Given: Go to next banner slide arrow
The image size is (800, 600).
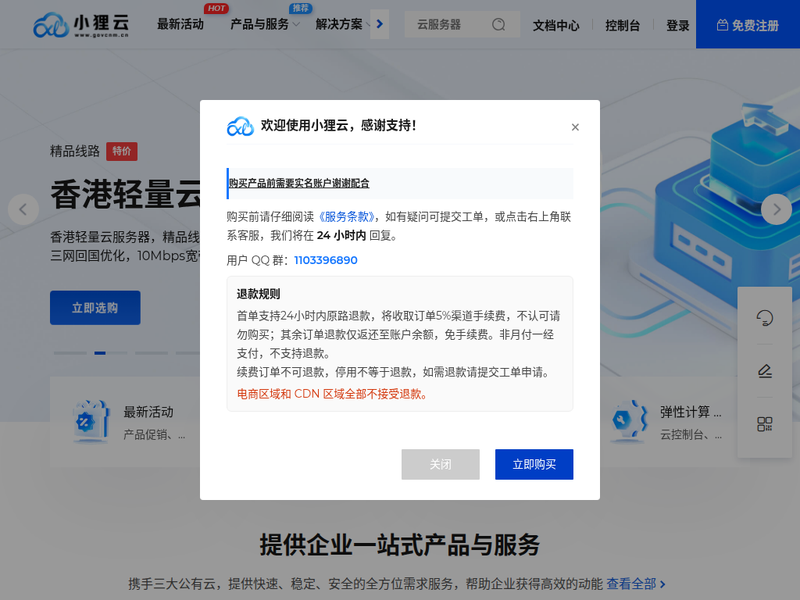Looking at the screenshot, I should tap(777, 209).
